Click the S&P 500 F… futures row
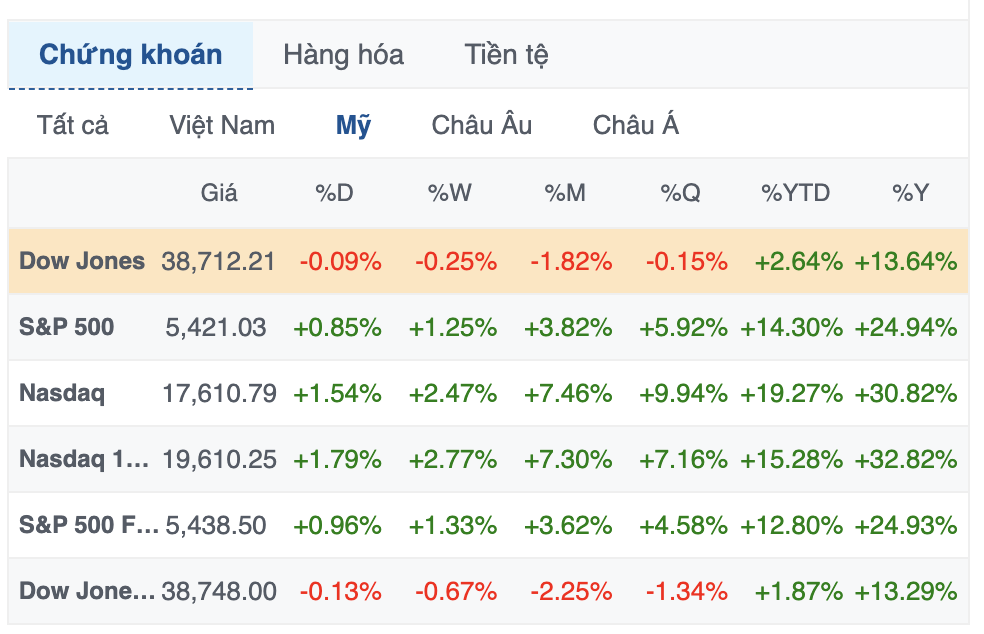 [x=88, y=525]
